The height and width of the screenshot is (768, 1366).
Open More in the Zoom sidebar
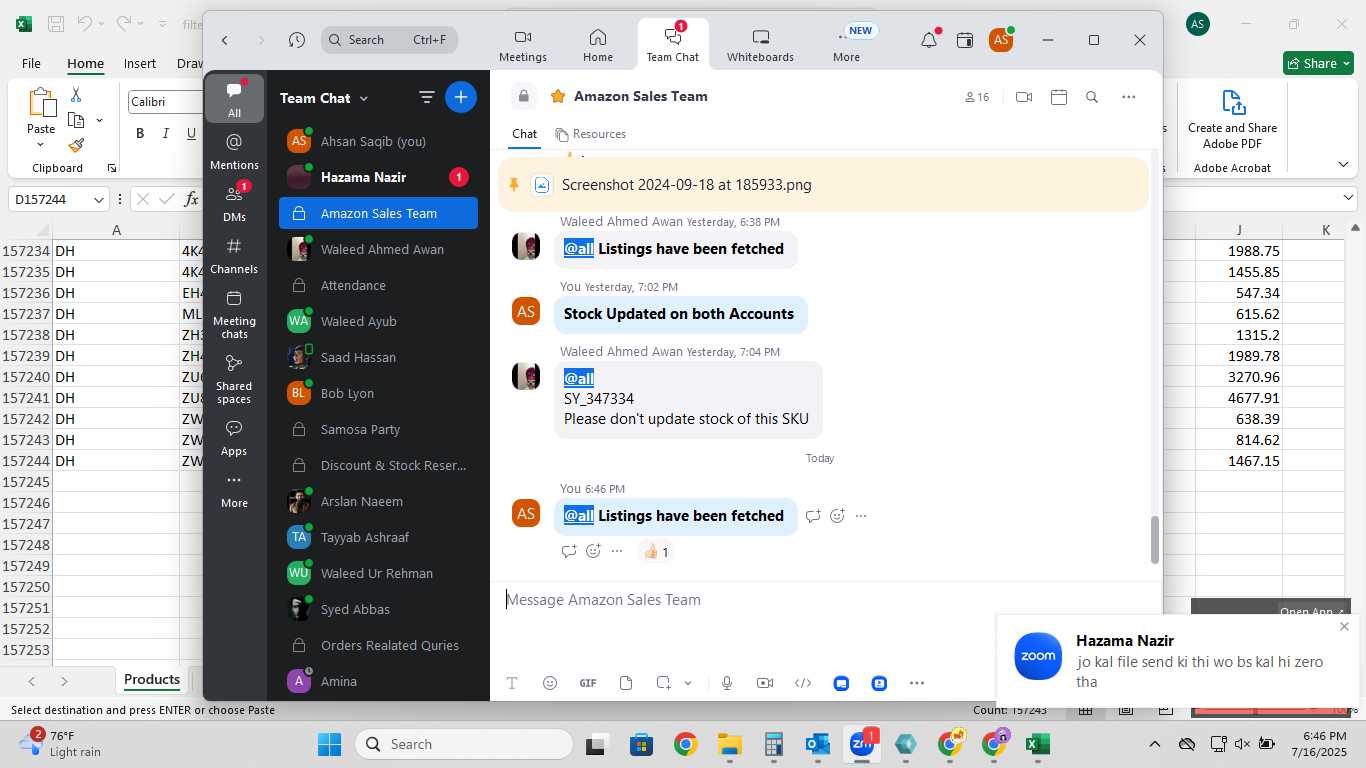[234, 490]
